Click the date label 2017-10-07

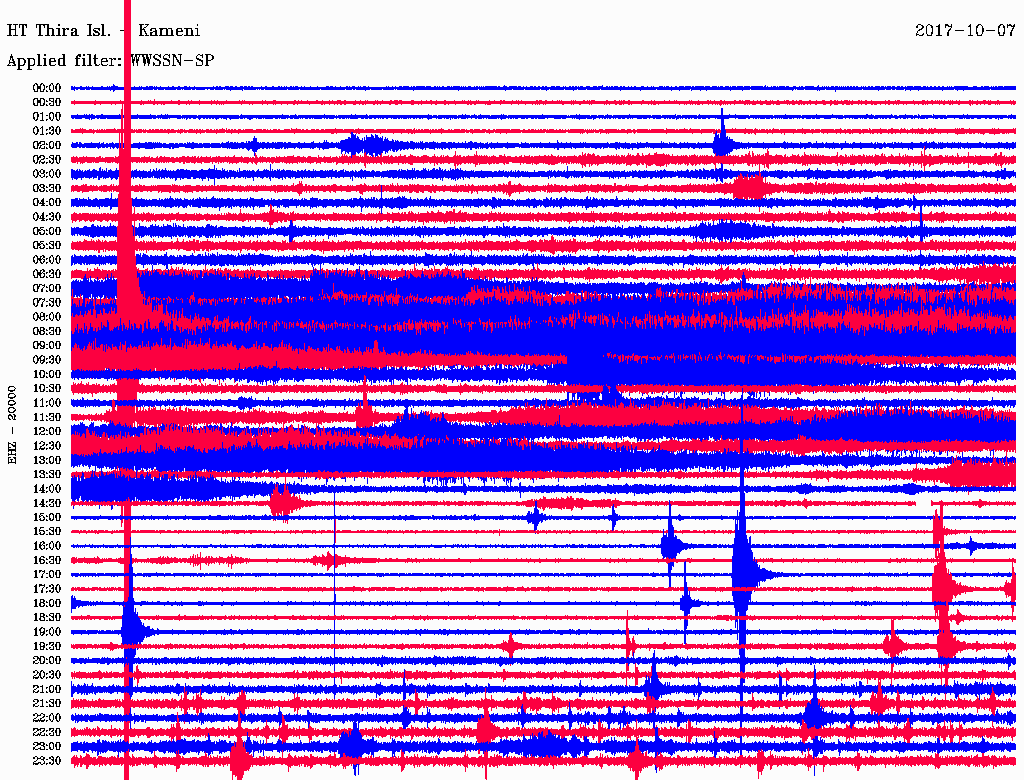[x=965, y=31]
